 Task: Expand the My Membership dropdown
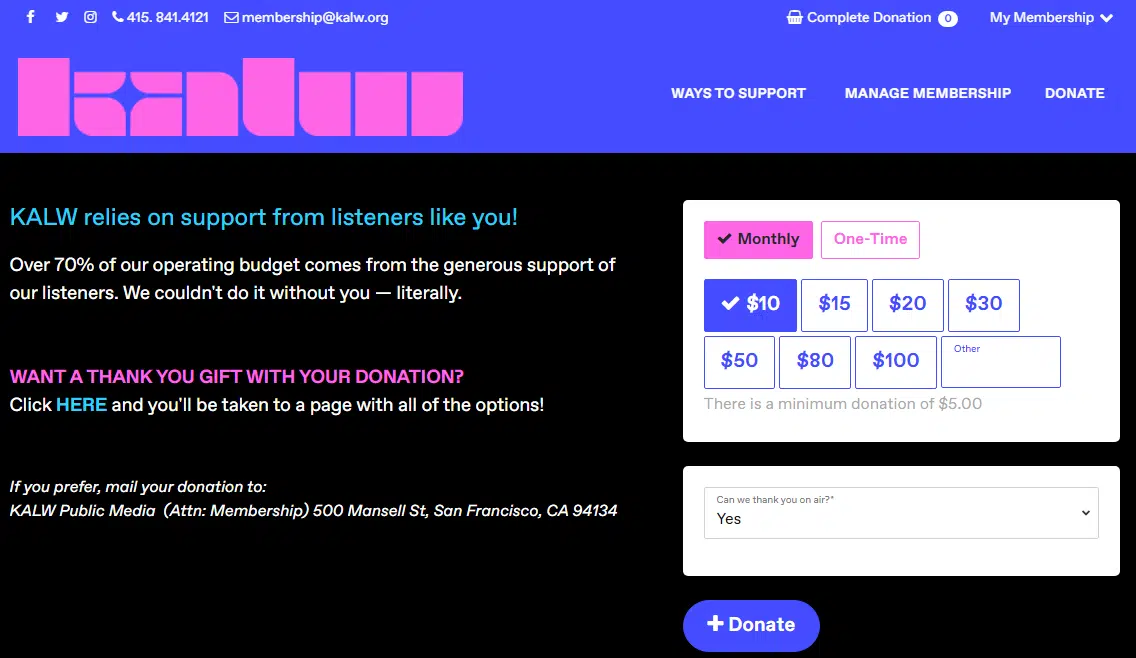tap(1051, 17)
